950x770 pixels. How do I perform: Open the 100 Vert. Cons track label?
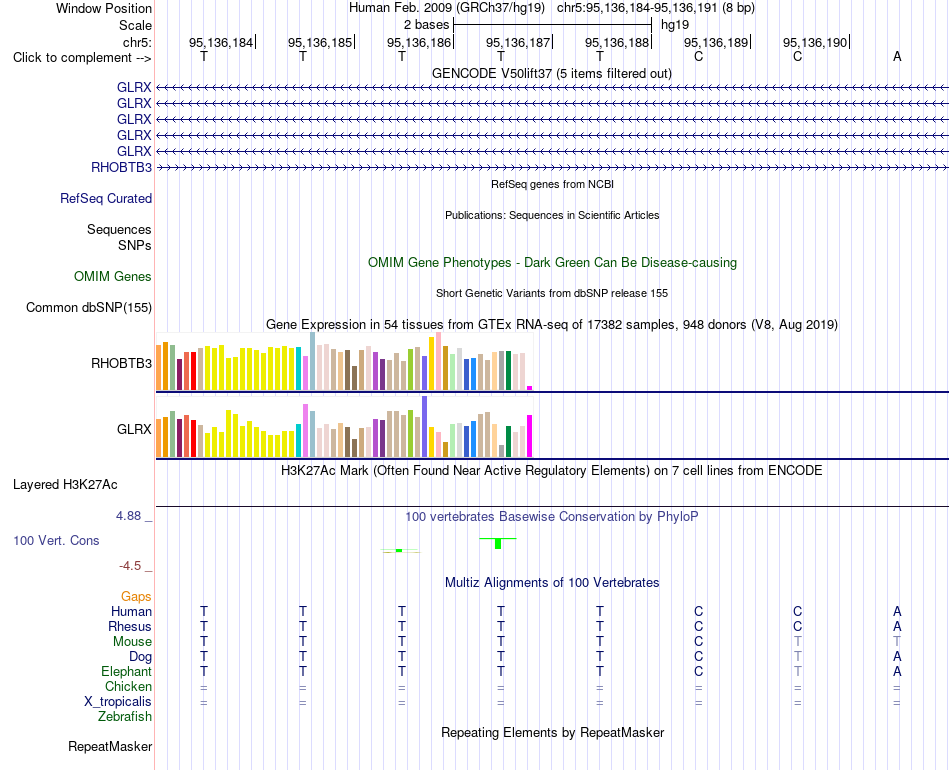point(56,540)
